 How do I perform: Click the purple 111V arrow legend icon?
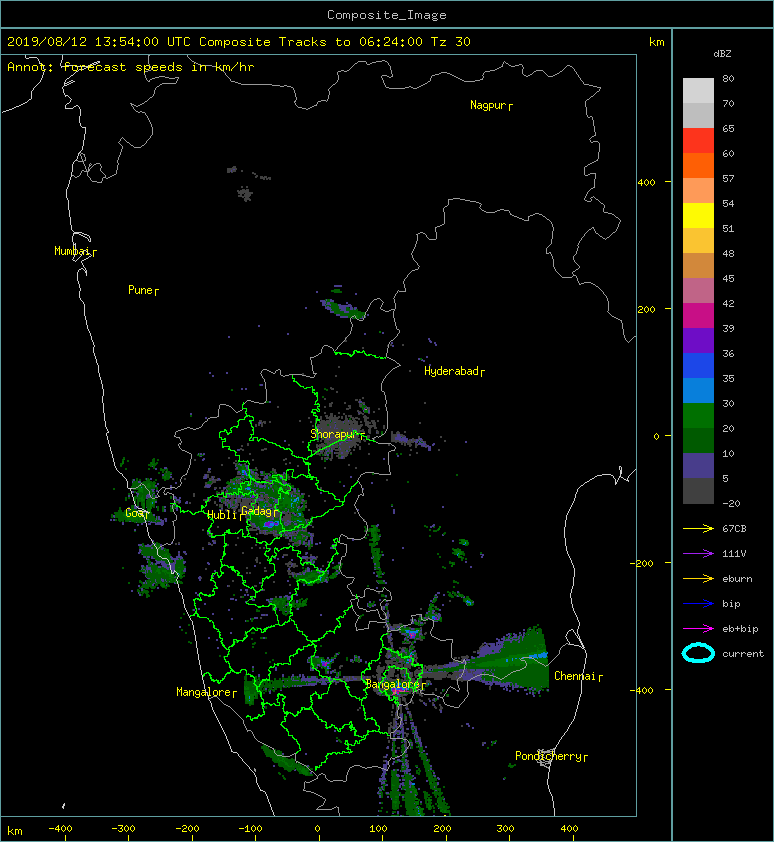[698, 554]
